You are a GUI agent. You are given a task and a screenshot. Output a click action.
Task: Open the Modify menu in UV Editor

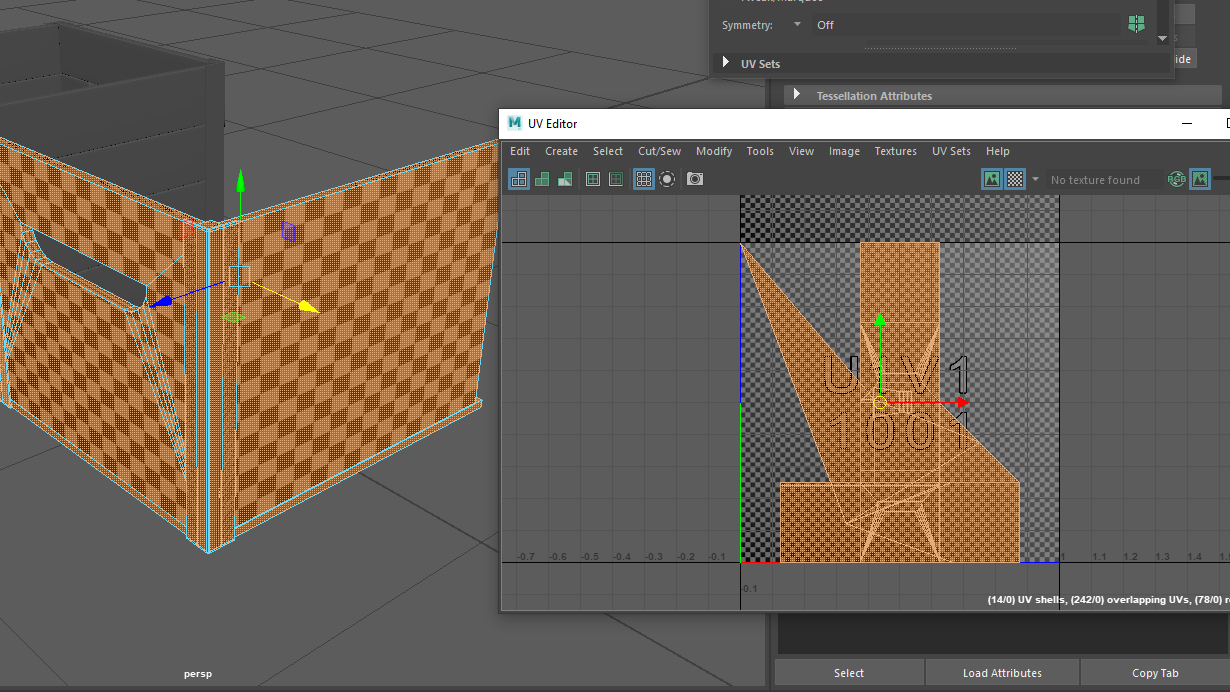(x=714, y=151)
